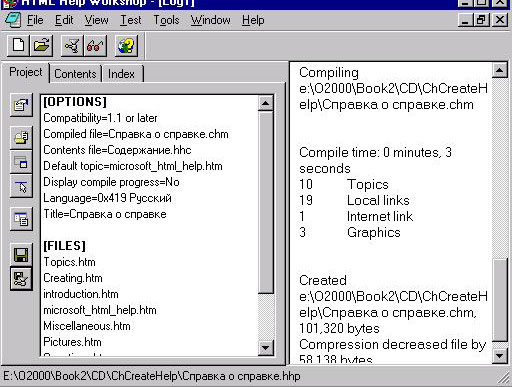Click the Add/Modify window definitions icon

pyautogui.click(x=21, y=162)
